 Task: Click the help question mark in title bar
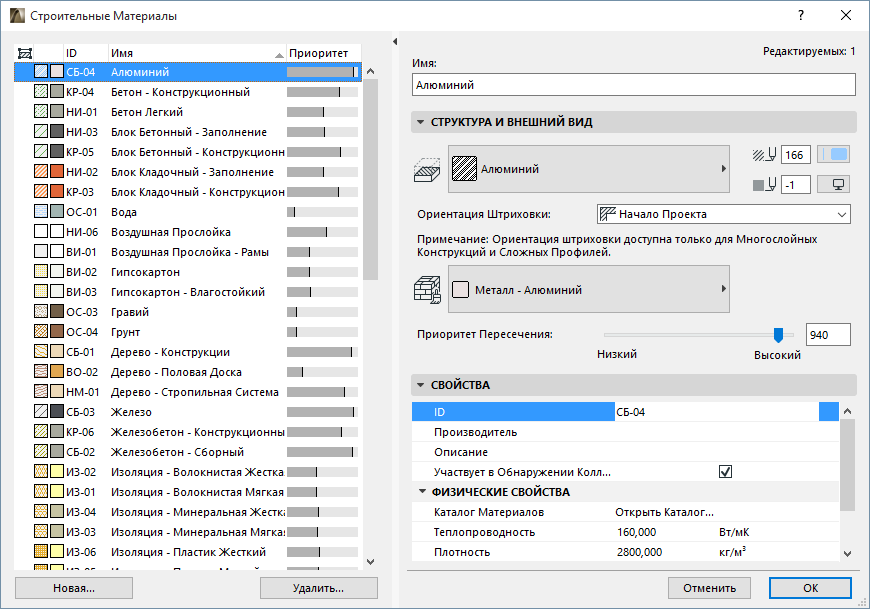tap(801, 15)
